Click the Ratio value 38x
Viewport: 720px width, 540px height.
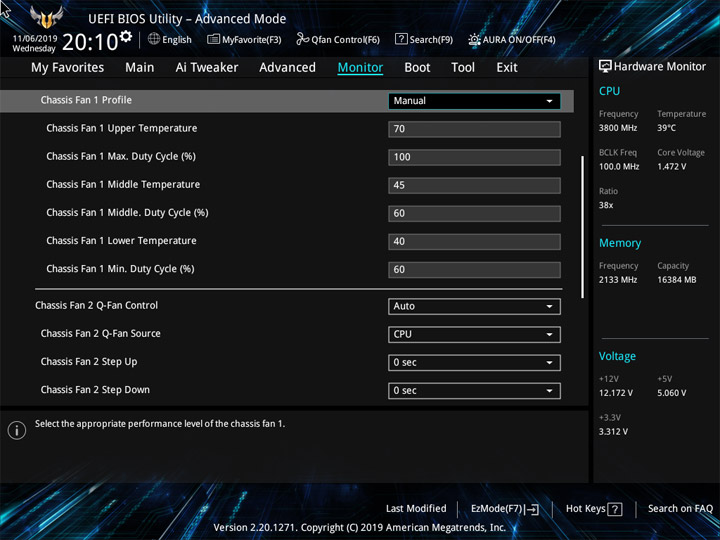606,205
